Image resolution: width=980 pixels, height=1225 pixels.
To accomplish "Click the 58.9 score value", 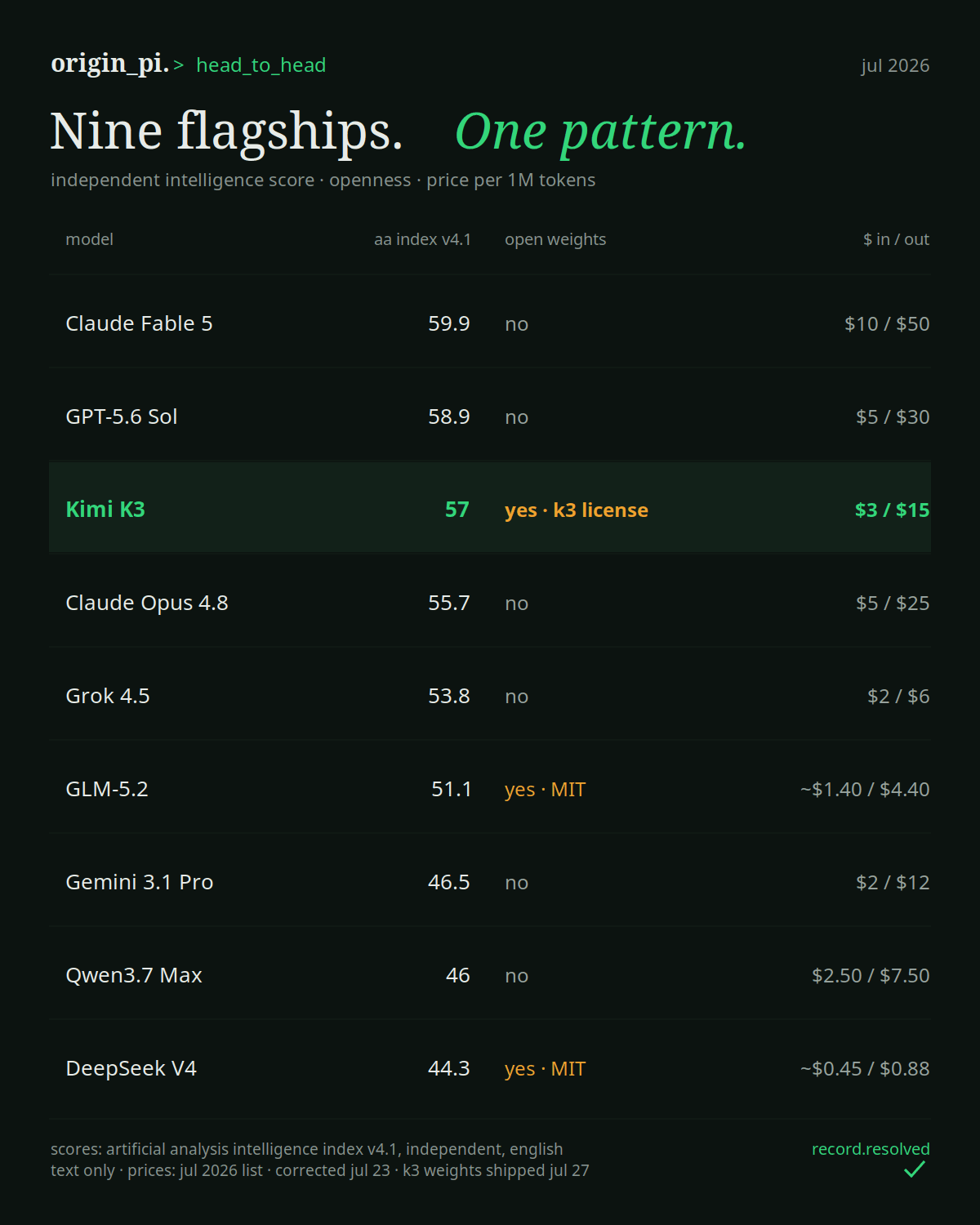I will coord(449,416).
